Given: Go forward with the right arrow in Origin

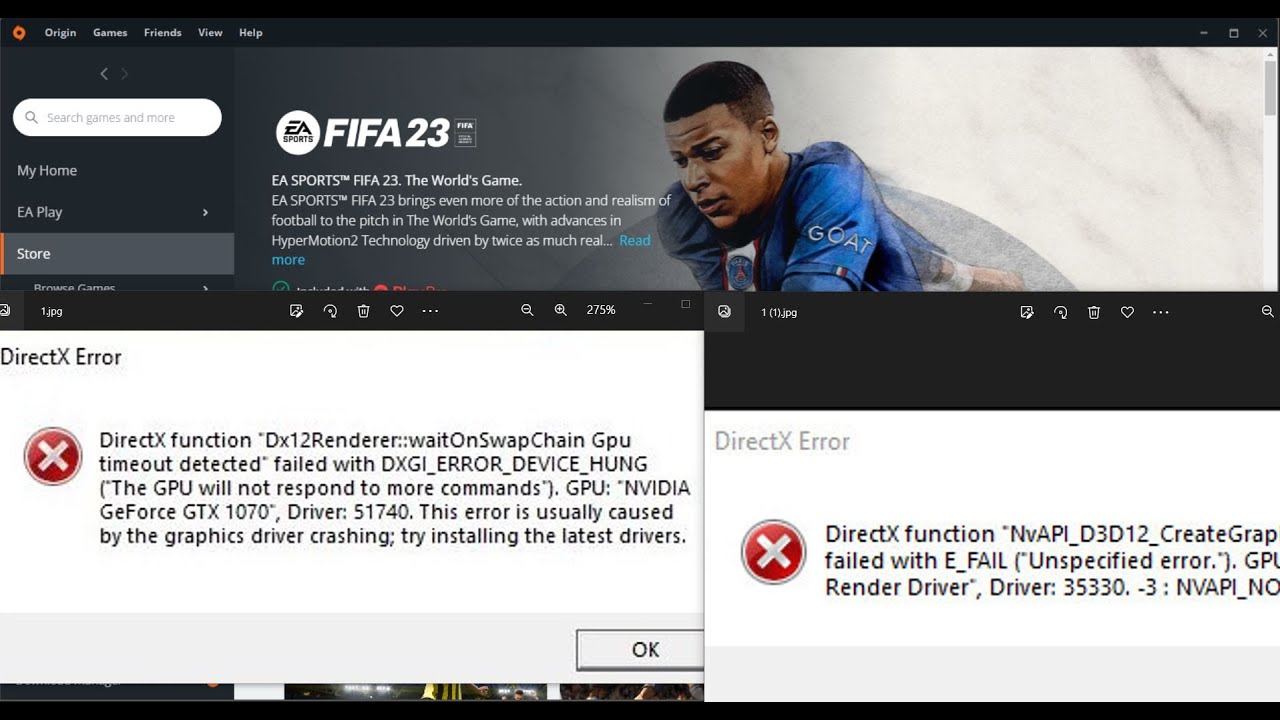Looking at the screenshot, I should pyautogui.click(x=125, y=73).
